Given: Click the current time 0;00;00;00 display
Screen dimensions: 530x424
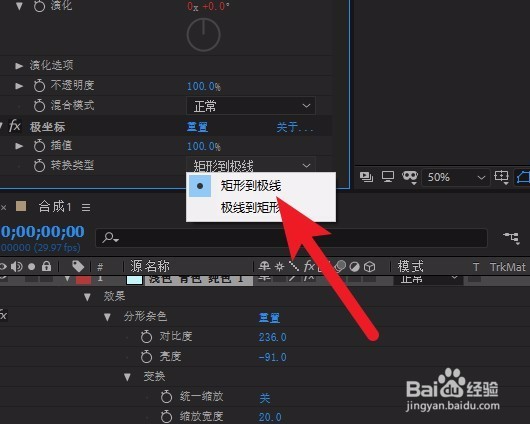Looking at the screenshot, I should tap(43, 232).
